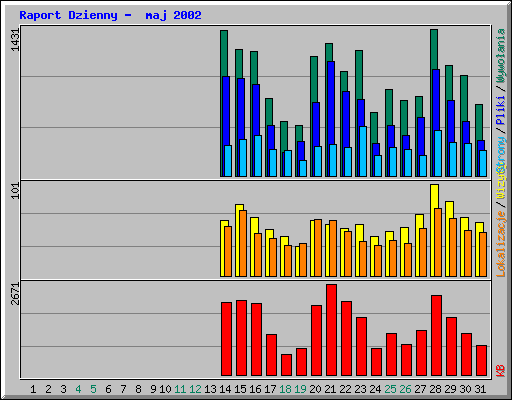Select green weekend day 11 label
This screenshot has height=400, width=512.
pos(180,389)
